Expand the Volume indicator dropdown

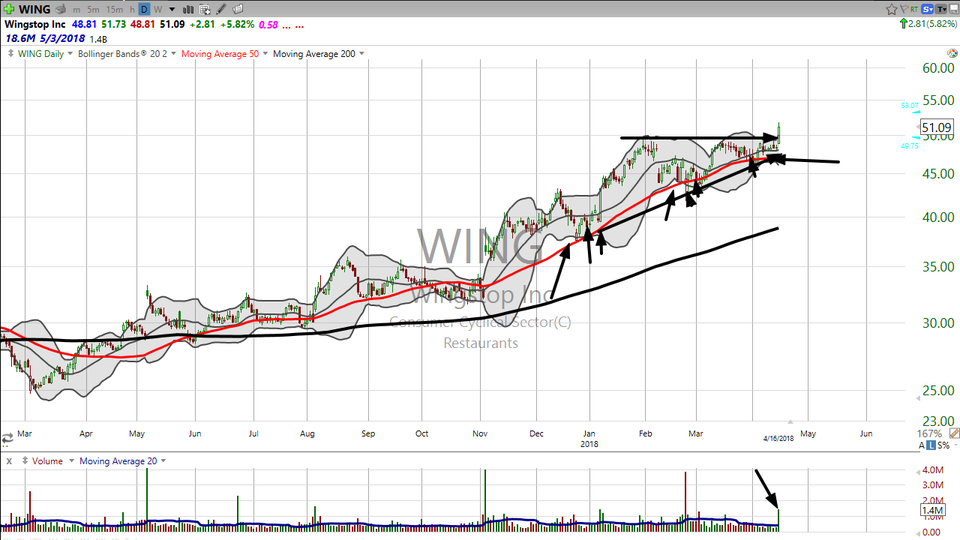tap(71, 461)
